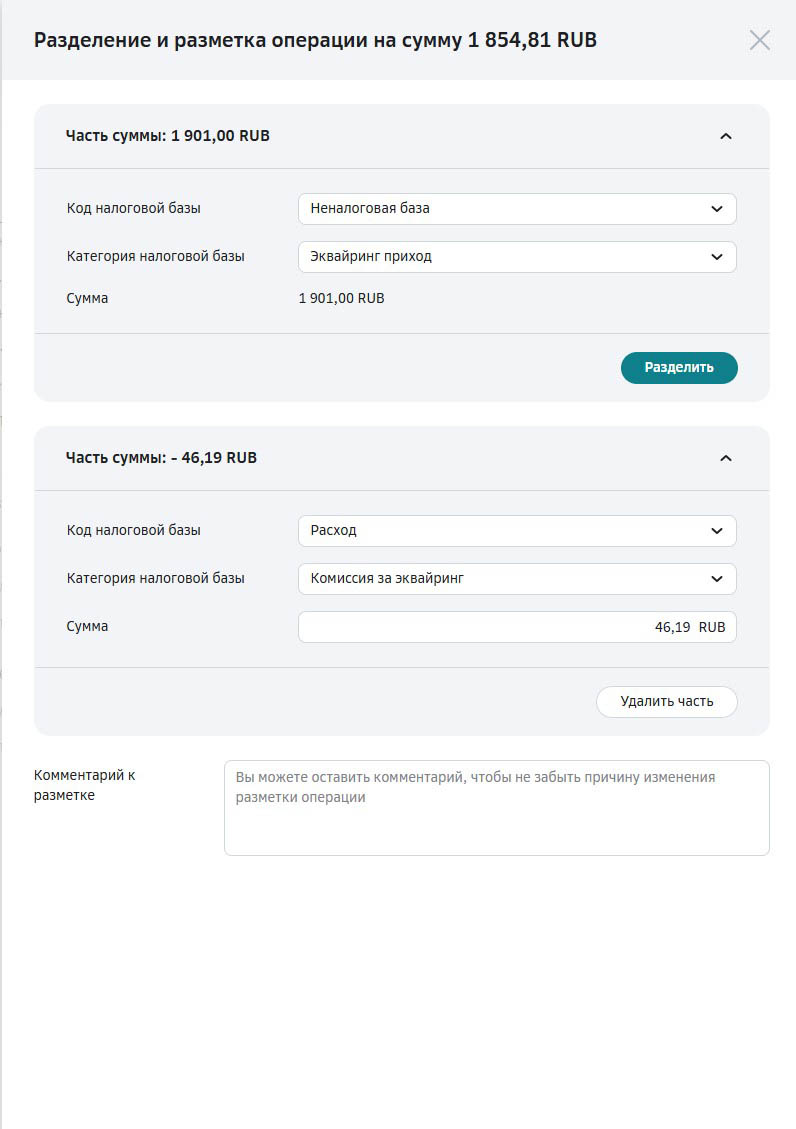Click the 'Часть суммы: − 46,19 RUB' header text

pyautogui.click(x=161, y=458)
